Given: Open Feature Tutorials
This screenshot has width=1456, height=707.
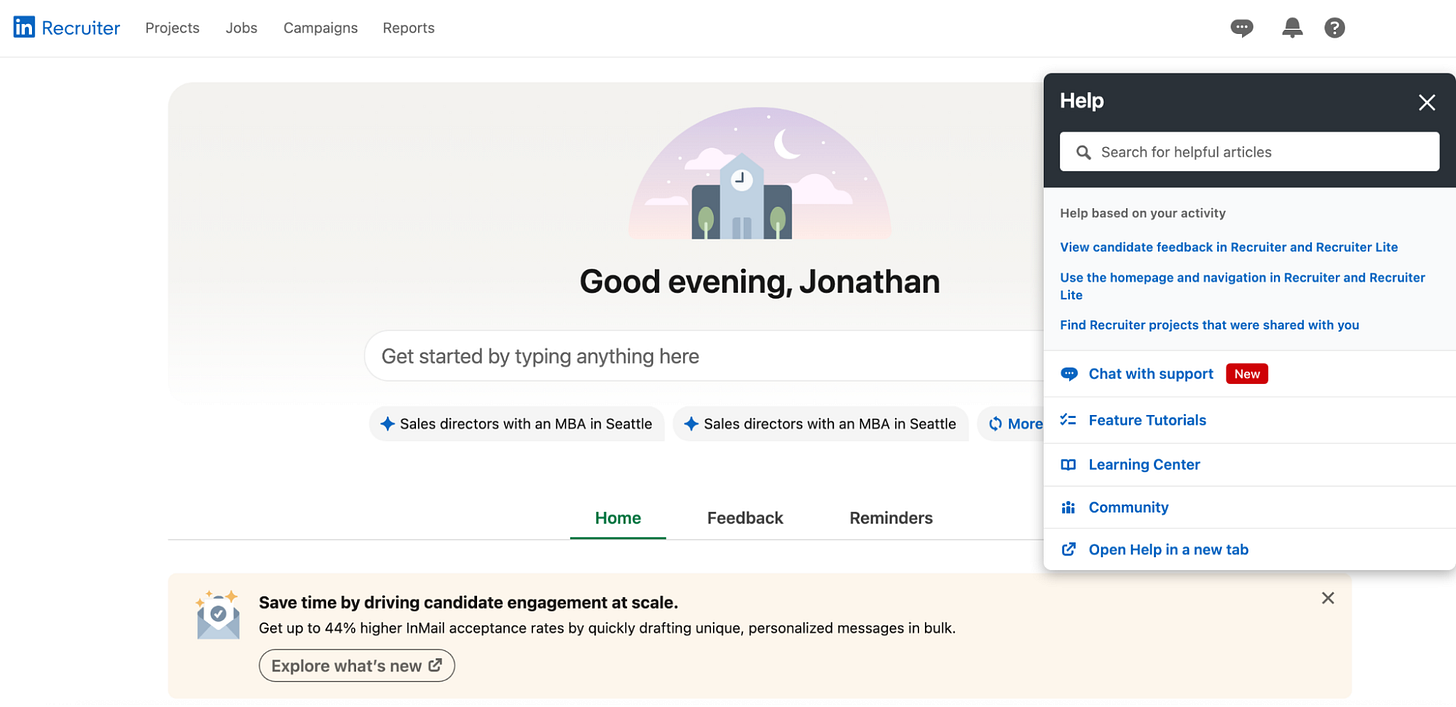Looking at the screenshot, I should pyautogui.click(x=1147, y=420).
